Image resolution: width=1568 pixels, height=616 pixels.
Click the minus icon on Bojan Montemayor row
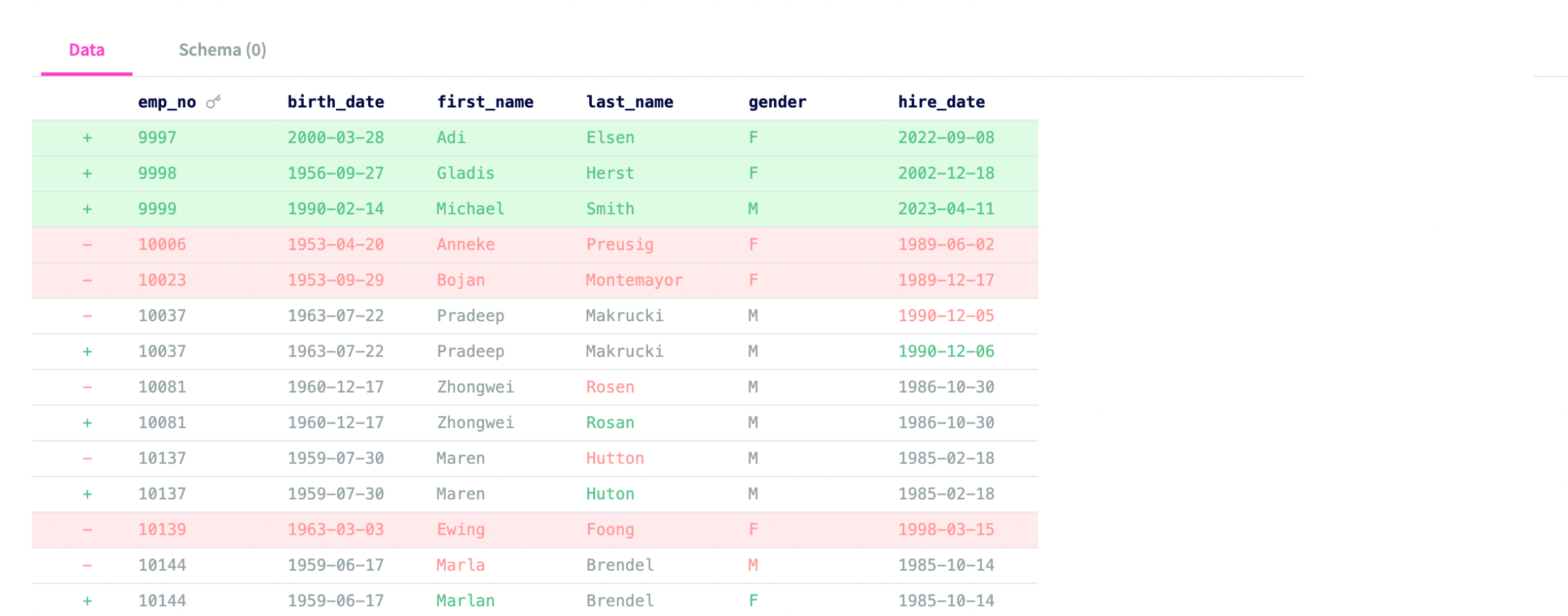pos(88,281)
